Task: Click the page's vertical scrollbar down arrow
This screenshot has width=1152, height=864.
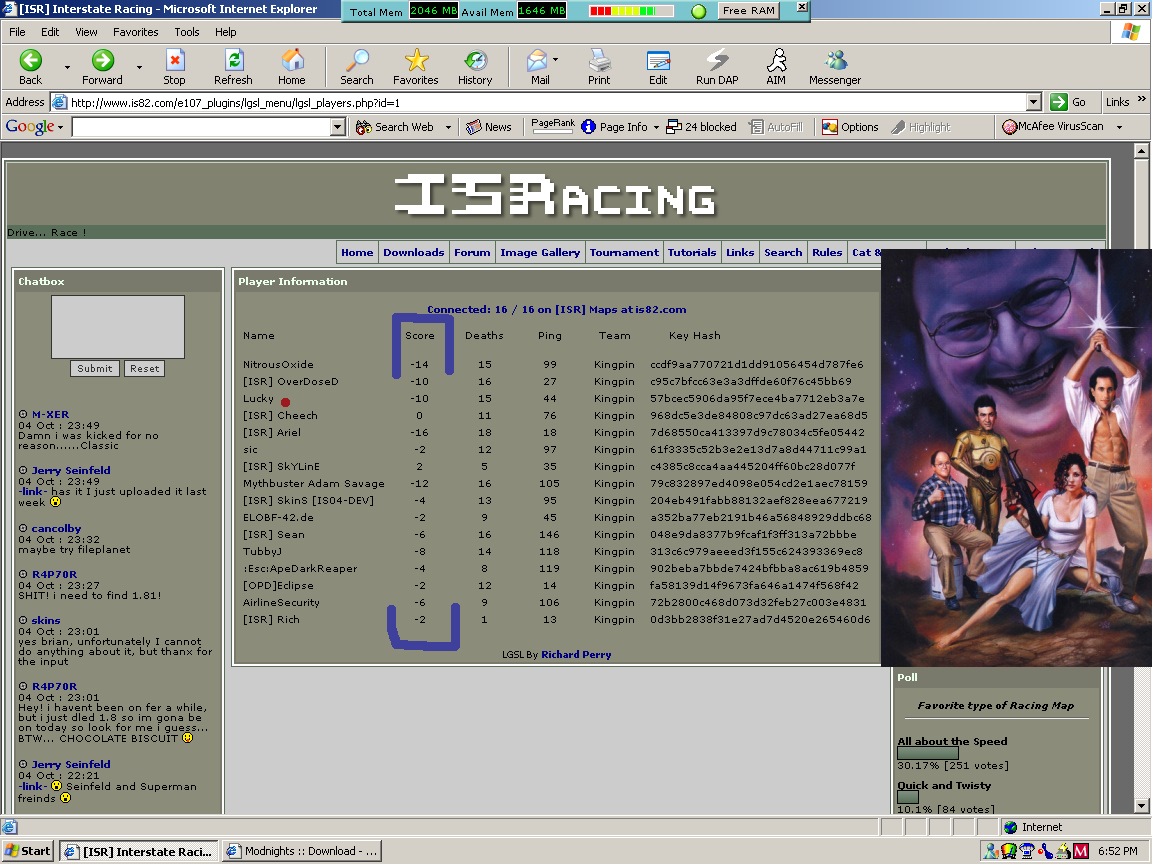Action: click(x=1141, y=806)
